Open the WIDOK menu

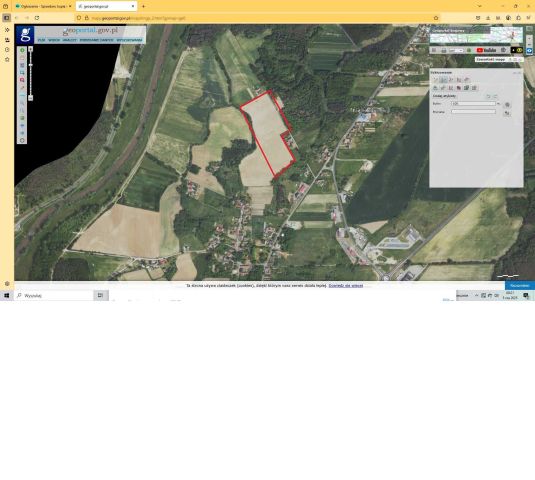pos(54,40)
